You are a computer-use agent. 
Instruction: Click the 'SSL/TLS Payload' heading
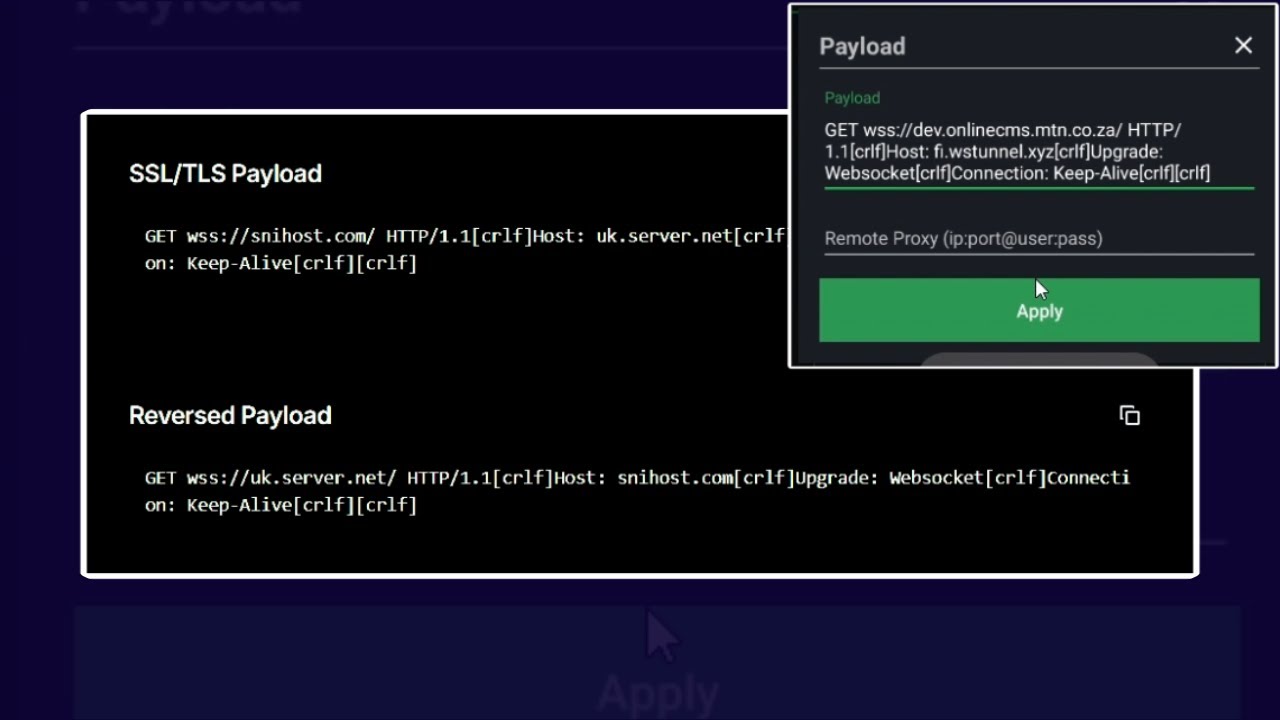tap(225, 173)
